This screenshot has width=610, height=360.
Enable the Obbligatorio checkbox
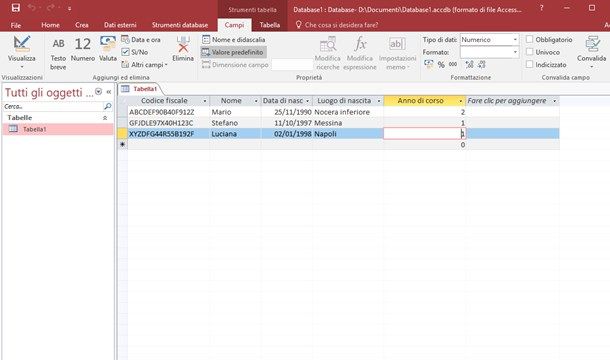click(x=529, y=39)
